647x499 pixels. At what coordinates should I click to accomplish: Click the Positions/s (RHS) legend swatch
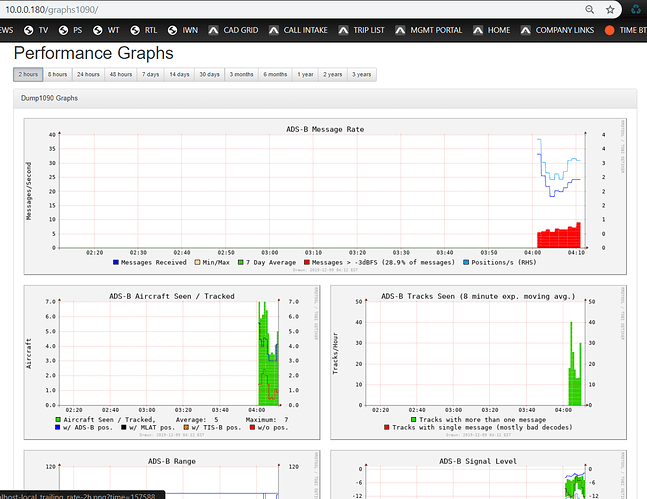466,263
